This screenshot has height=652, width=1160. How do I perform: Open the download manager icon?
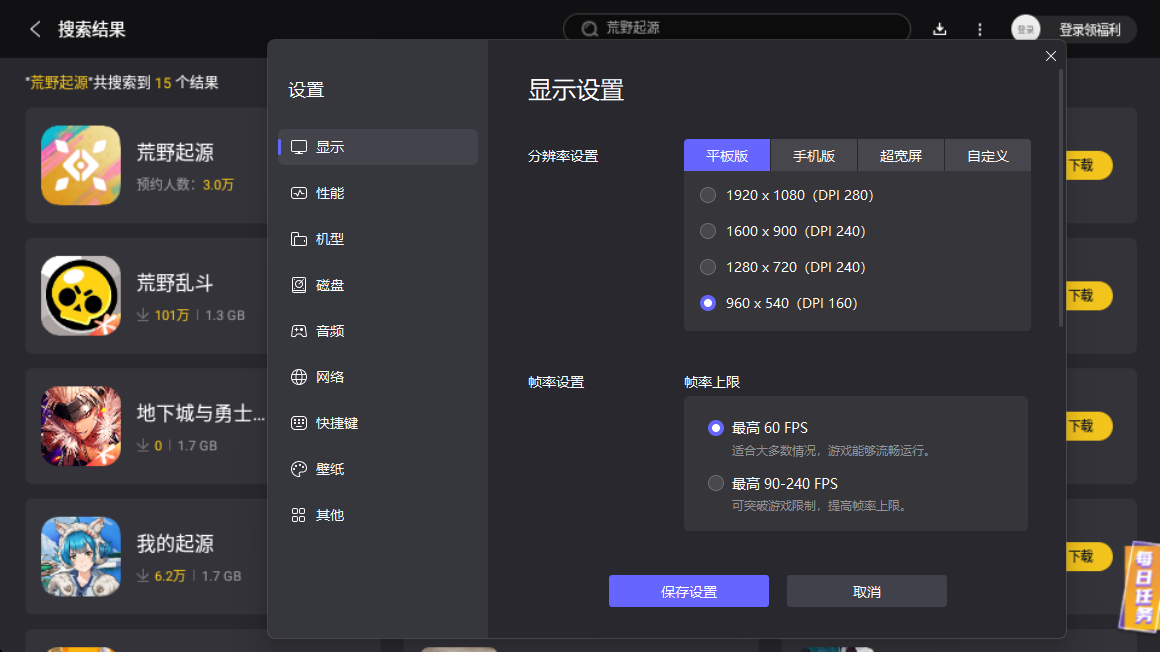pyautogui.click(x=940, y=29)
